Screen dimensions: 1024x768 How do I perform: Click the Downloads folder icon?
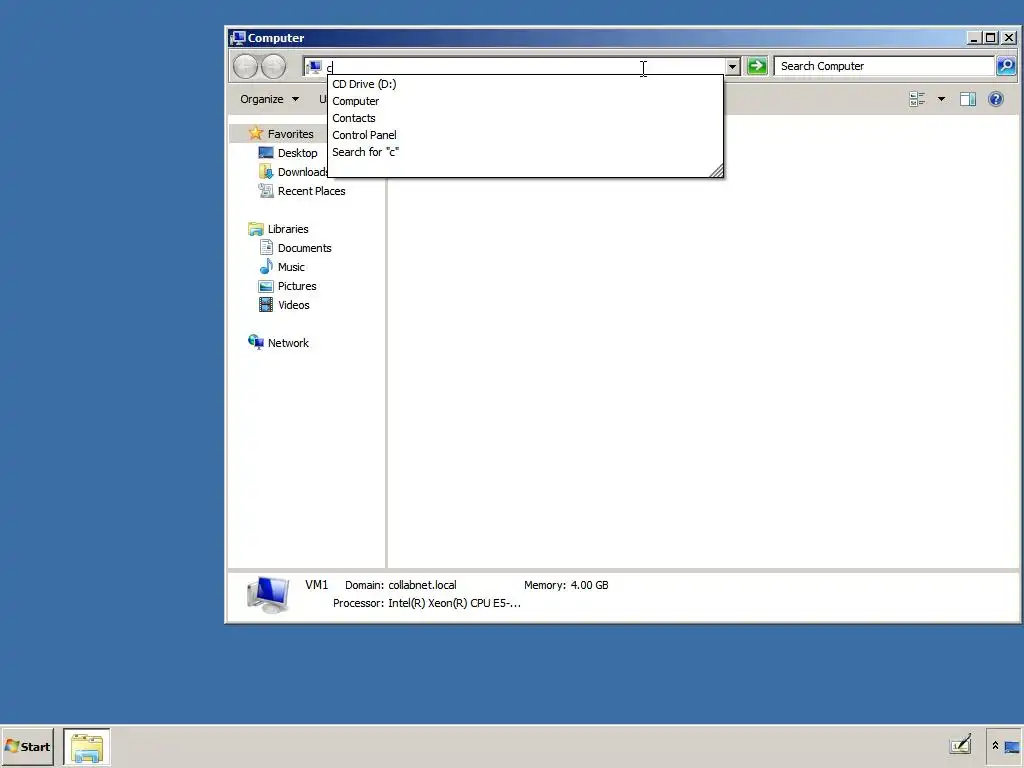(266, 172)
